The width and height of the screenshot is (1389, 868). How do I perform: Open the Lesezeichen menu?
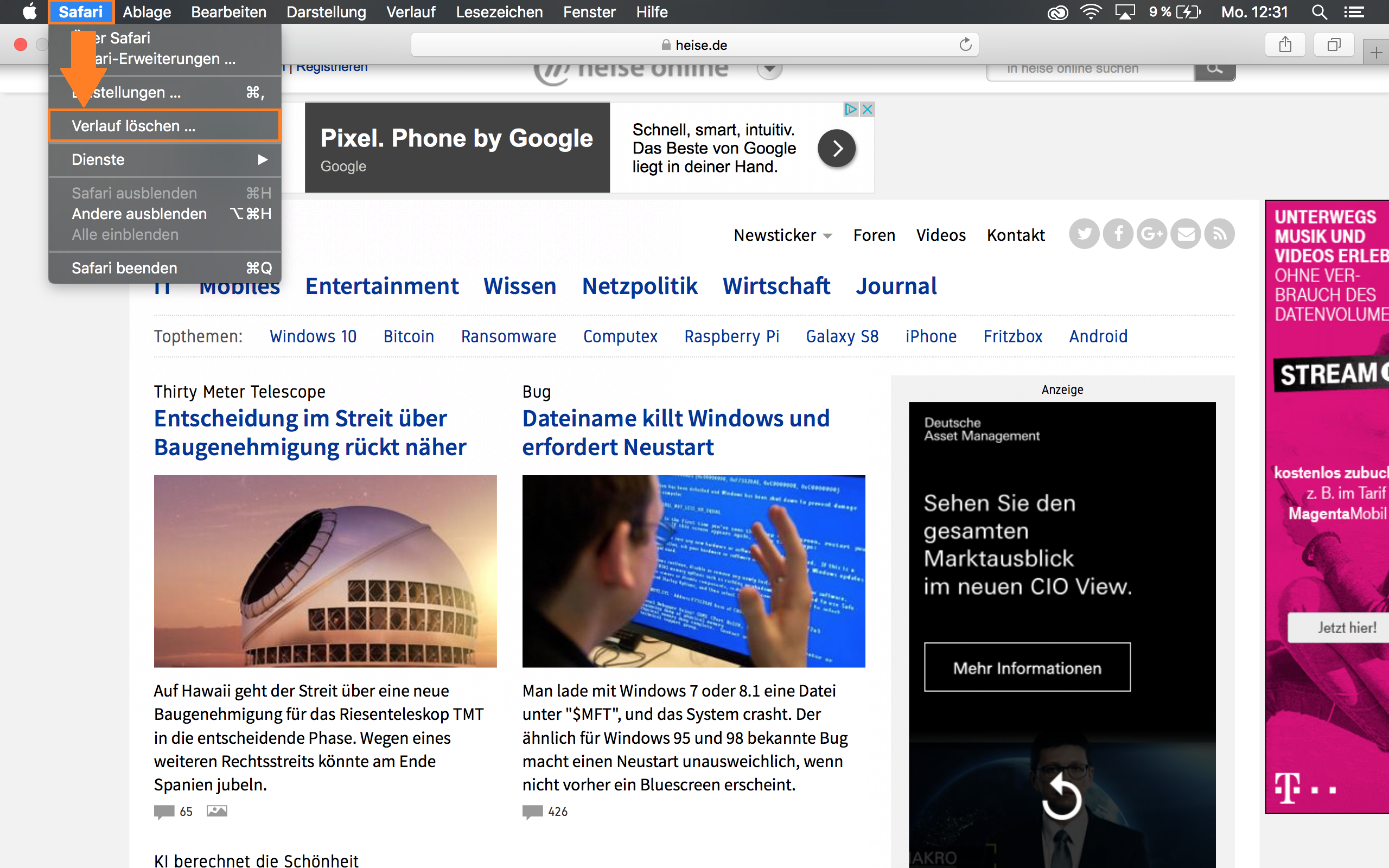click(499, 12)
